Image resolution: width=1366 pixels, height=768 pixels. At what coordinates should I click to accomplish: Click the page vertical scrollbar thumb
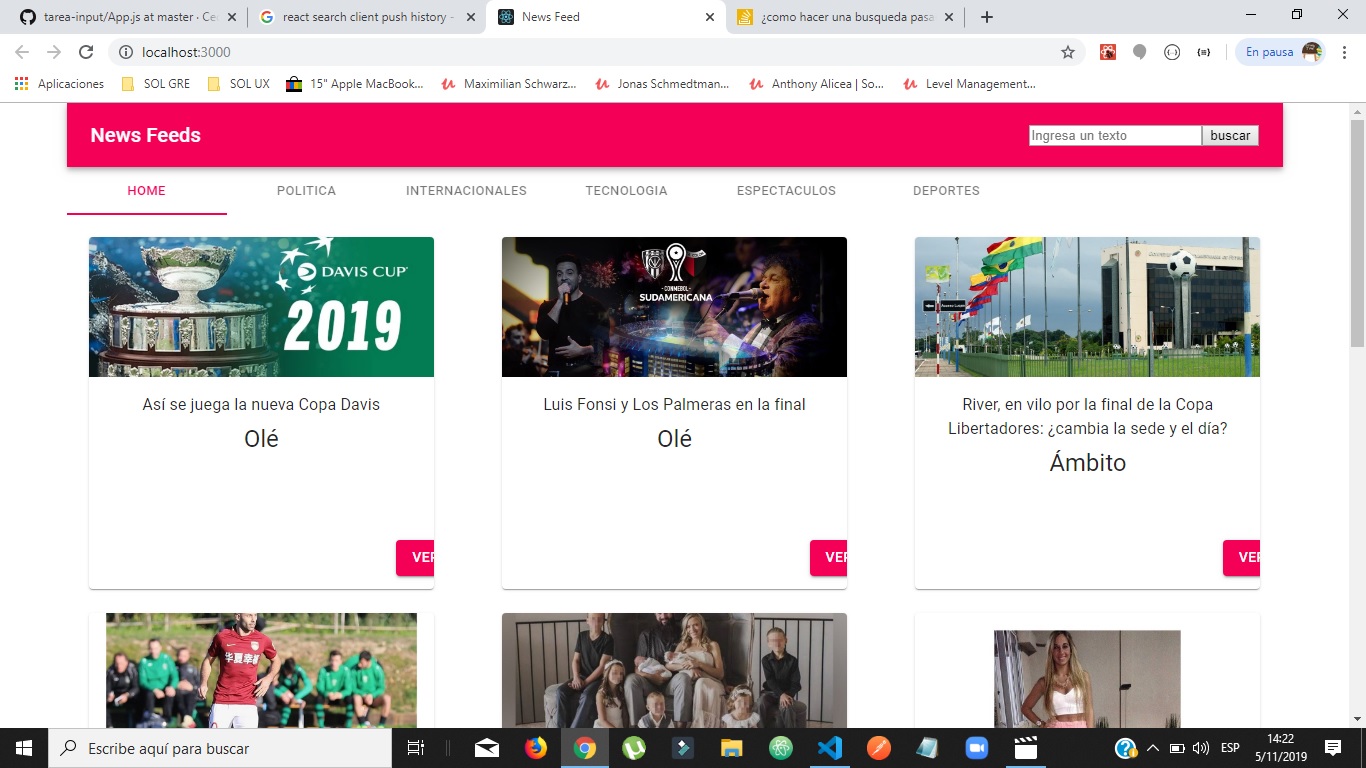coord(1357,232)
